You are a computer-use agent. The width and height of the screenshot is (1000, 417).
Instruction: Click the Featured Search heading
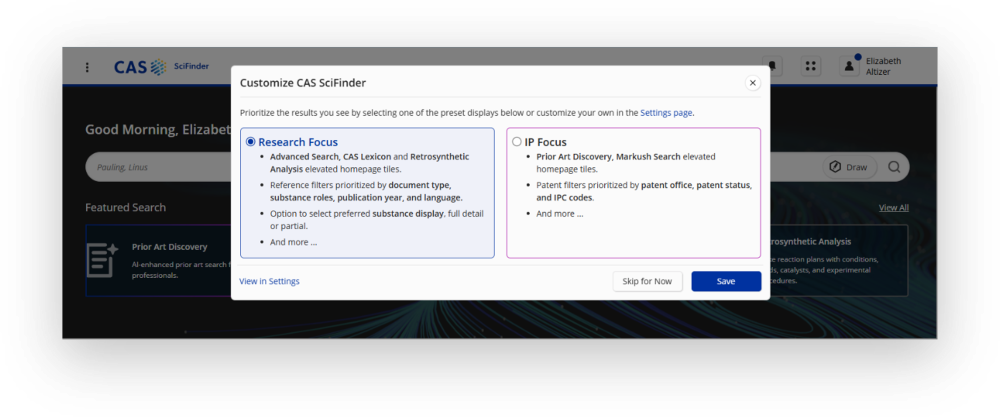[126, 208]
